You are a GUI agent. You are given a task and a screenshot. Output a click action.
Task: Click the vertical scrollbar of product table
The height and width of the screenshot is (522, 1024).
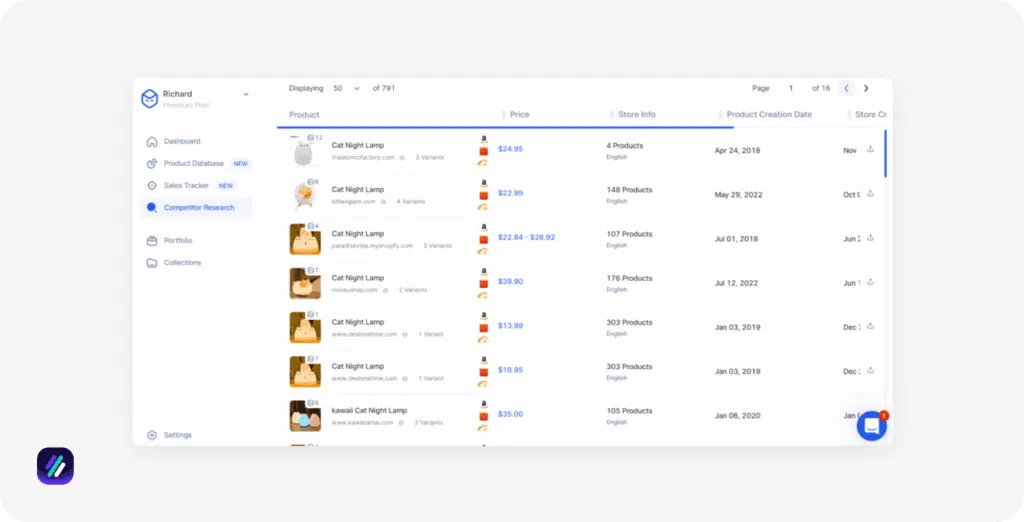pyautogui.click(x=886, y=154)
